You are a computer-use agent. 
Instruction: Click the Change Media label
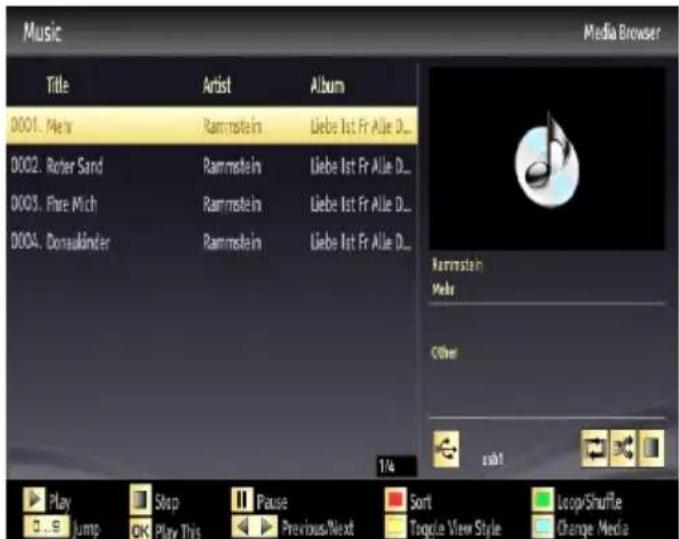592,528
